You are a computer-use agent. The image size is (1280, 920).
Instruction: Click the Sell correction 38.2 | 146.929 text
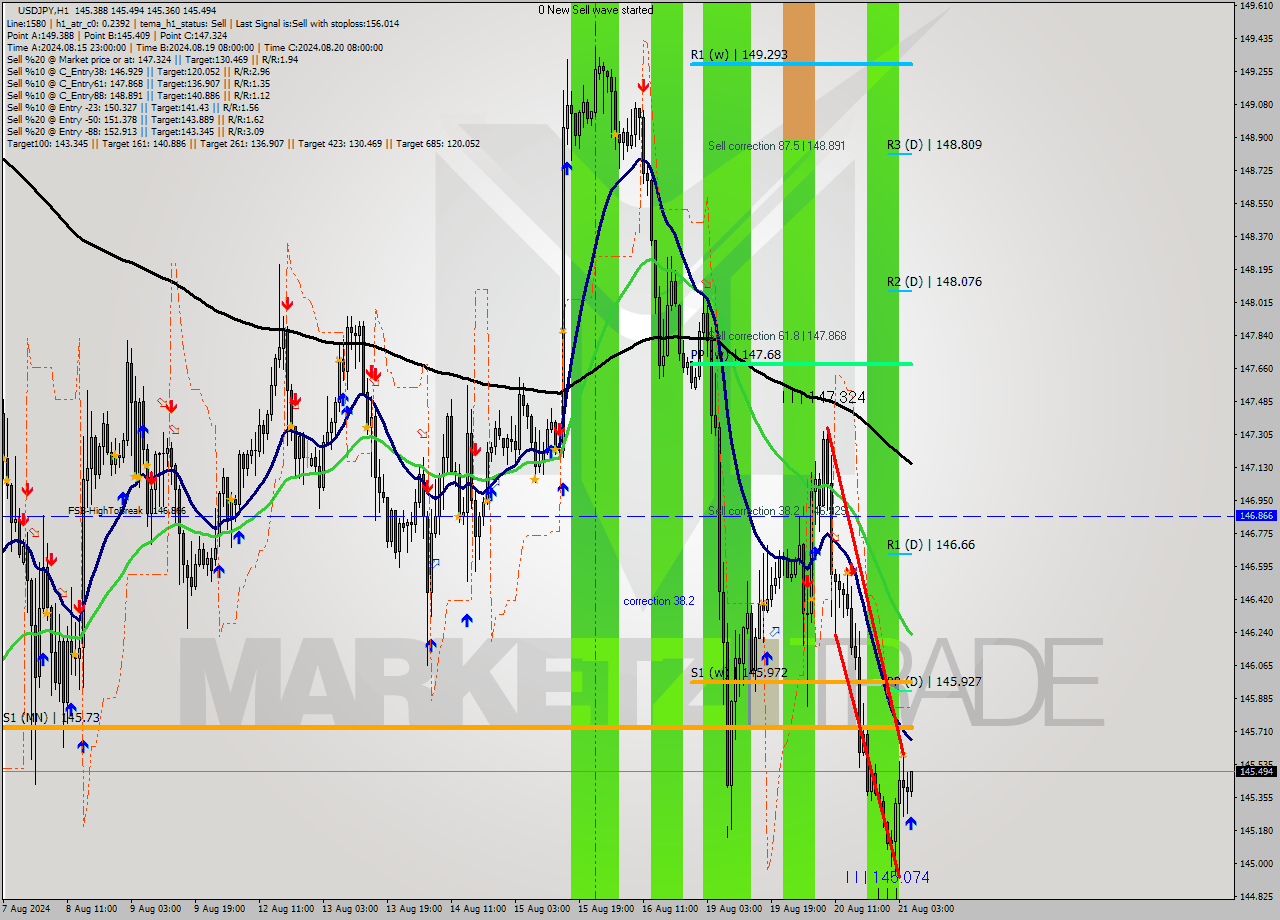coord(777,511)
